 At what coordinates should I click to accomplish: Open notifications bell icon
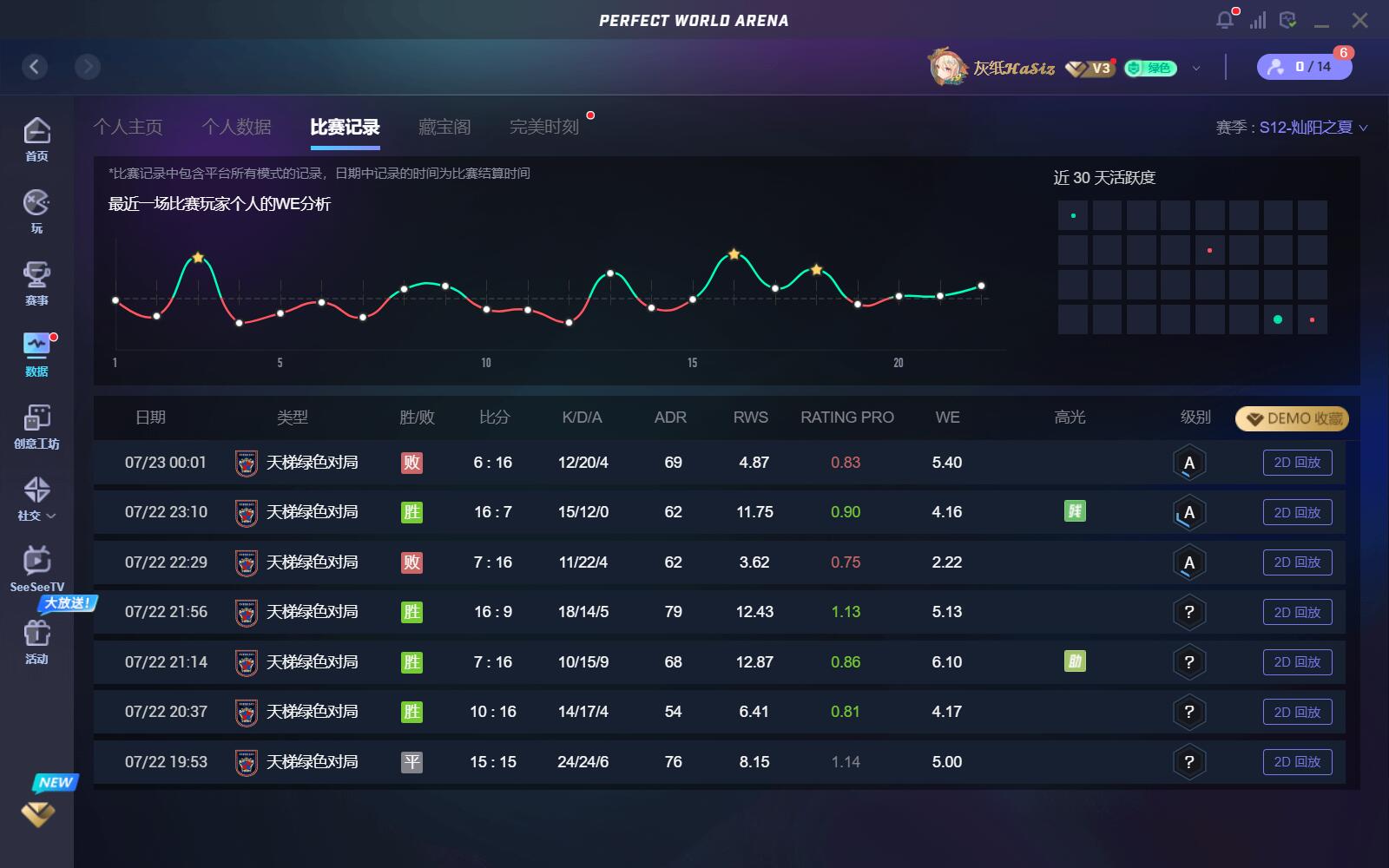1225,20
